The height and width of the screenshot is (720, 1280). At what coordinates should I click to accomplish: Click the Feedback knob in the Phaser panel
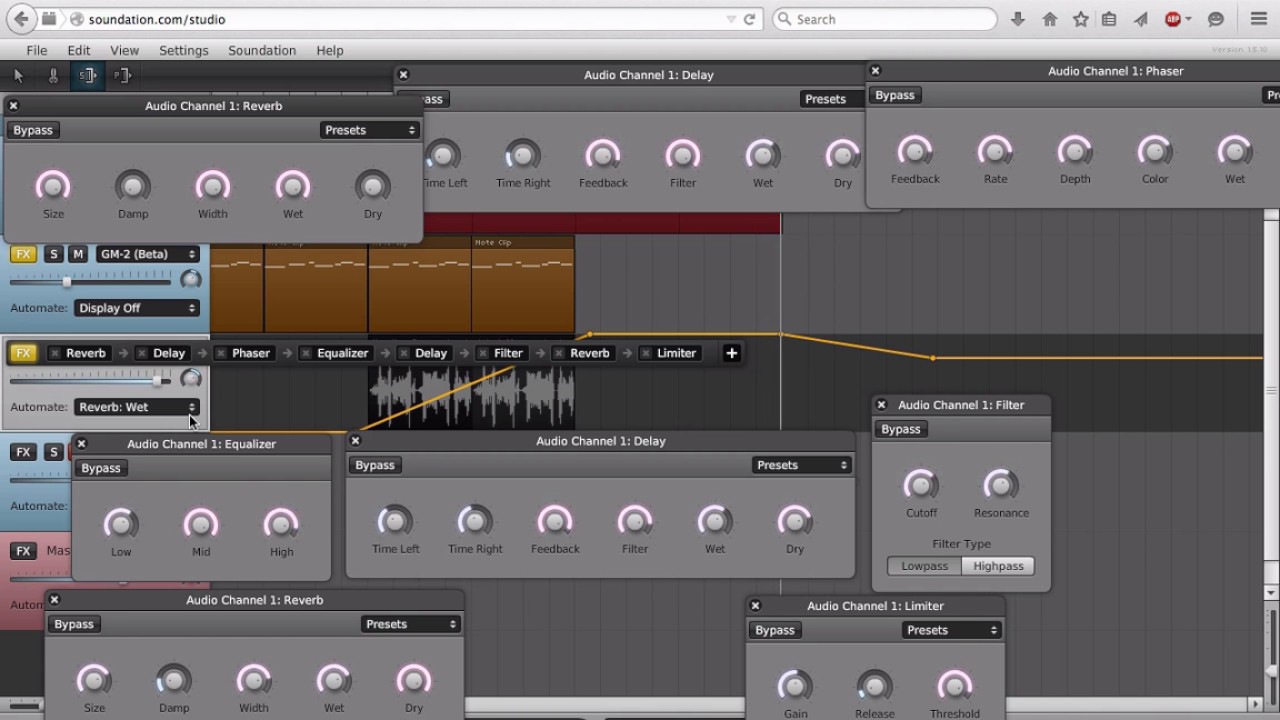pyautogui.click(x=915, y=151)
